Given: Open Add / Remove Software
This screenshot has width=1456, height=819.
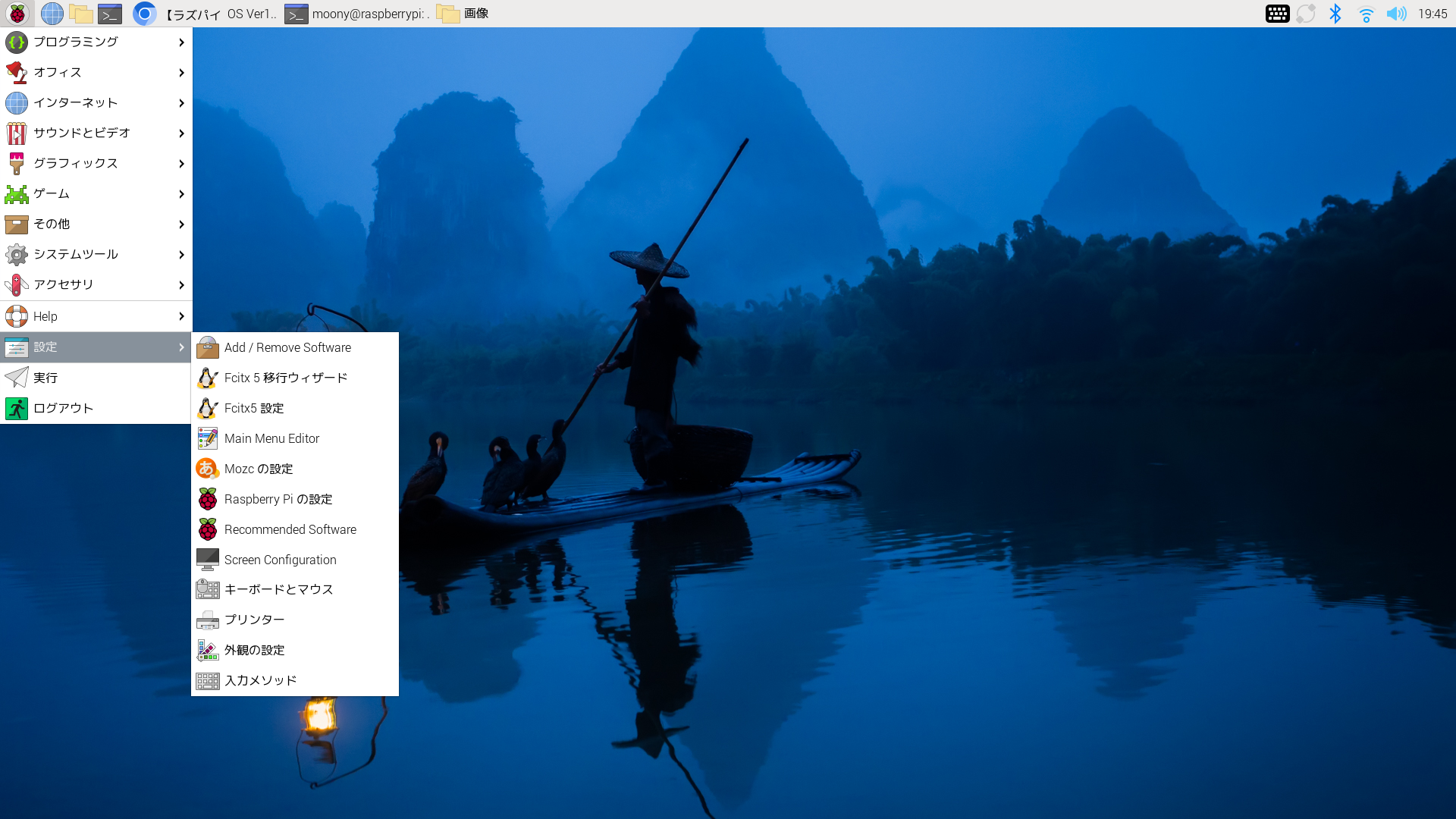Looking at the screenshot, I should [x=287, y=347].
